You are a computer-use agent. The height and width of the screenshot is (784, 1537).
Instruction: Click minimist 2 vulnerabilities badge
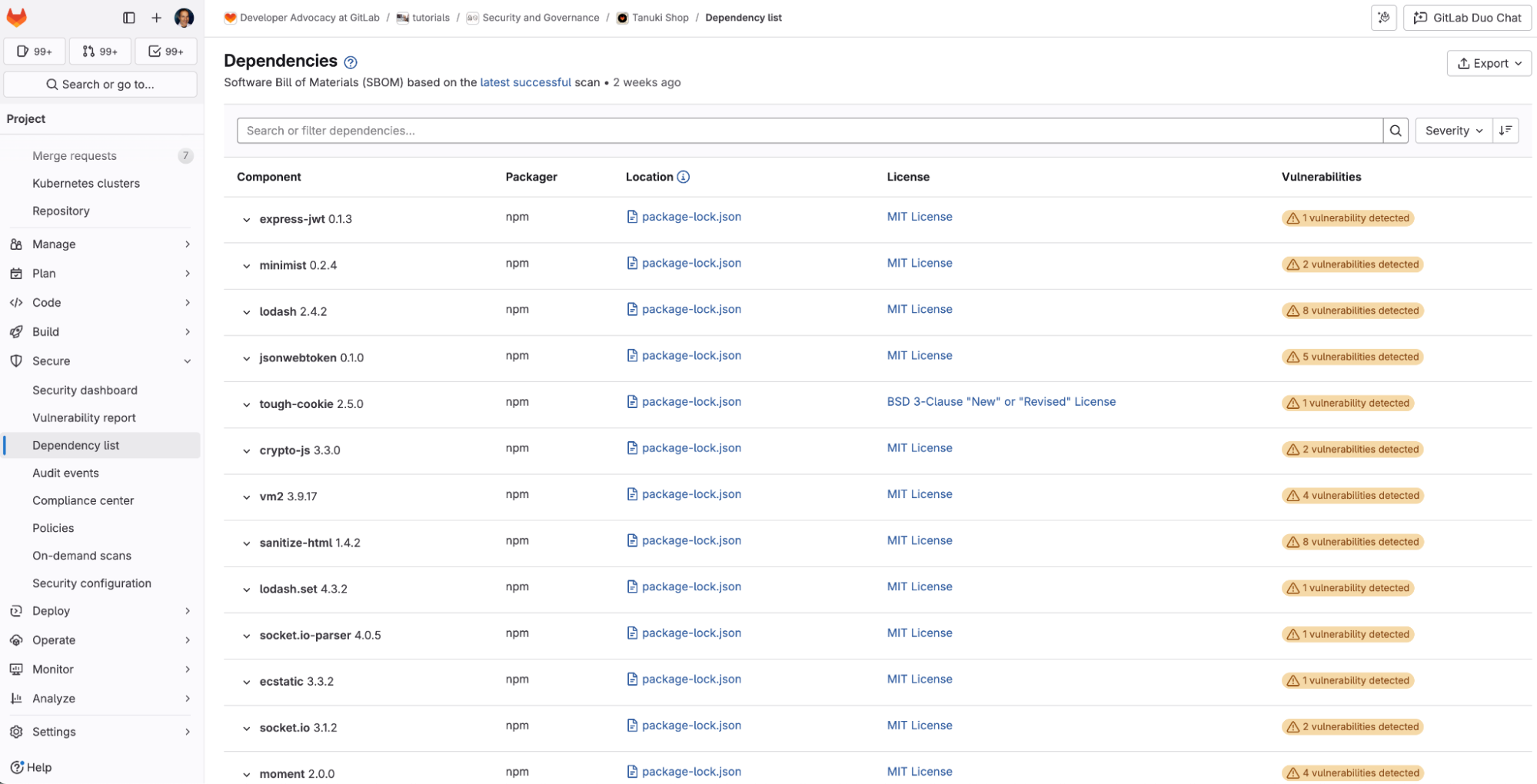[1352, 264]
